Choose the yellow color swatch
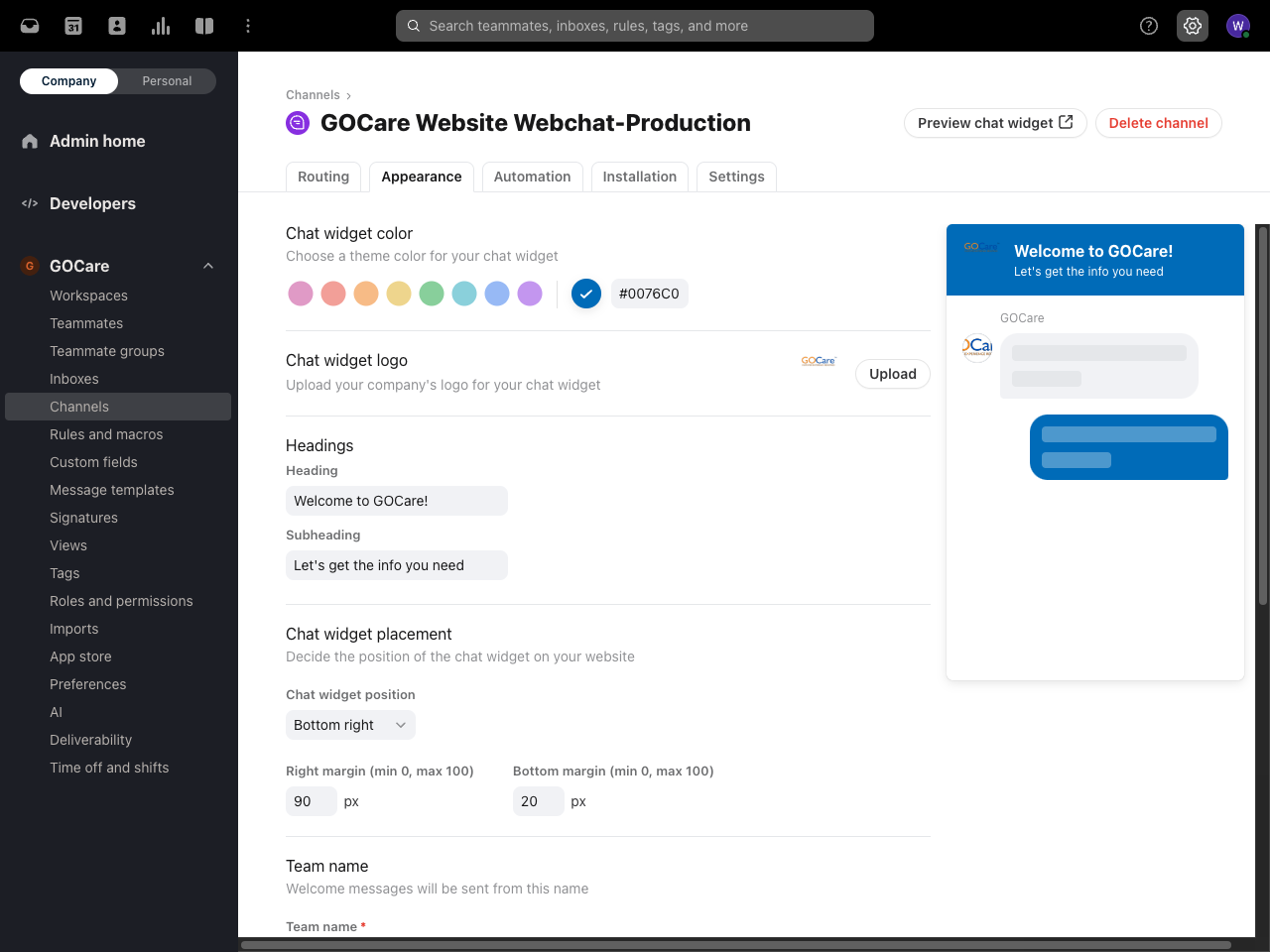Viewport: 1270px width, 952px height. click(x=399, y=294)
